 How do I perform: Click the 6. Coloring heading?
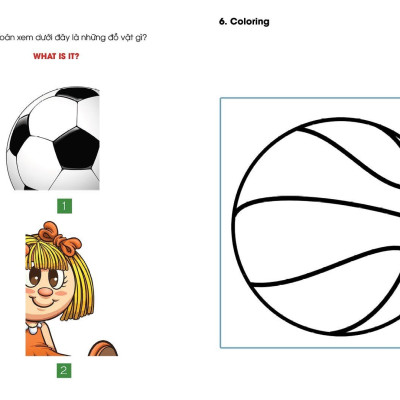[x=244, y=22]
